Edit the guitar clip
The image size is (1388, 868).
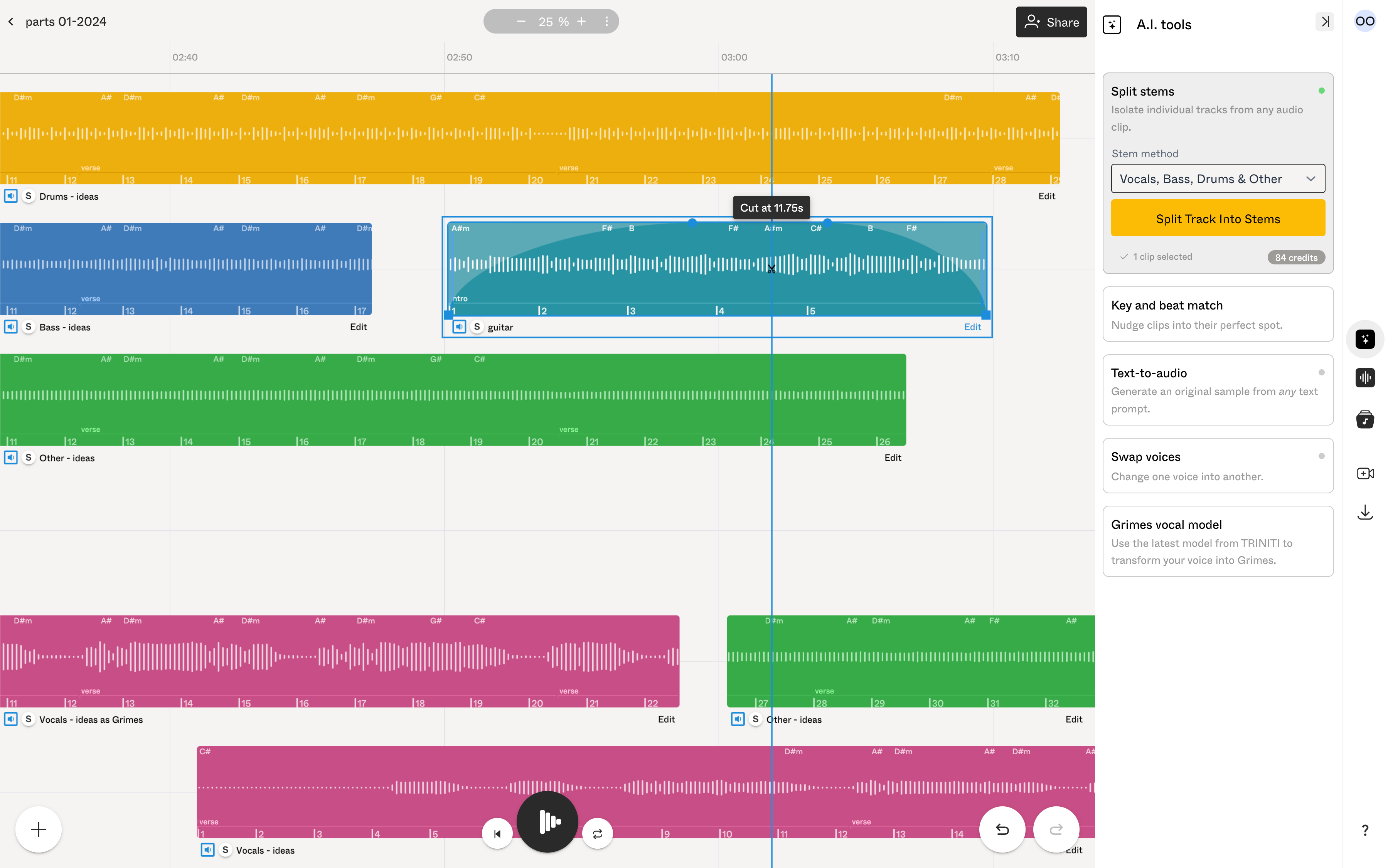click(972, 326)
